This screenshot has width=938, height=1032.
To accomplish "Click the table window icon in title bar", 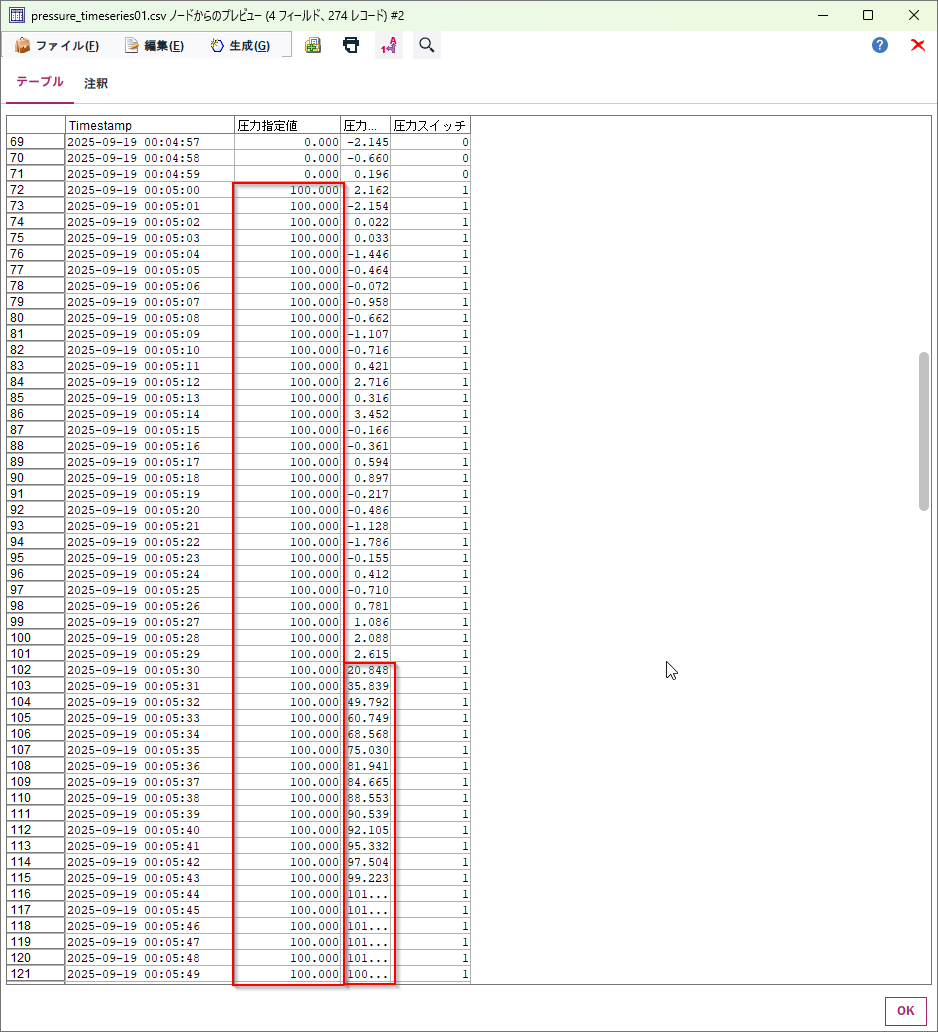I will 16,14.
